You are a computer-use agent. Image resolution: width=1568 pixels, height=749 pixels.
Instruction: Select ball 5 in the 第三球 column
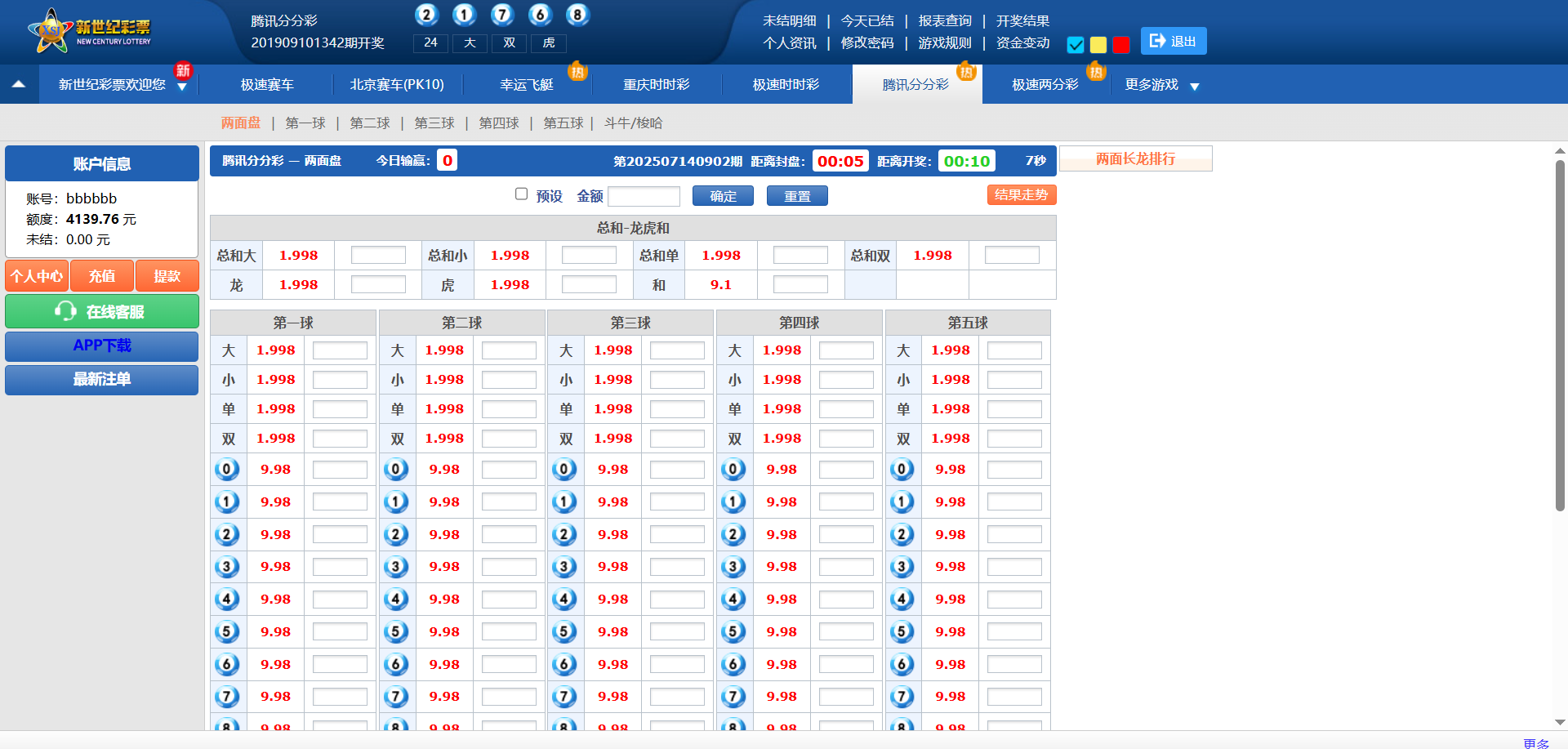pos(564,631)
